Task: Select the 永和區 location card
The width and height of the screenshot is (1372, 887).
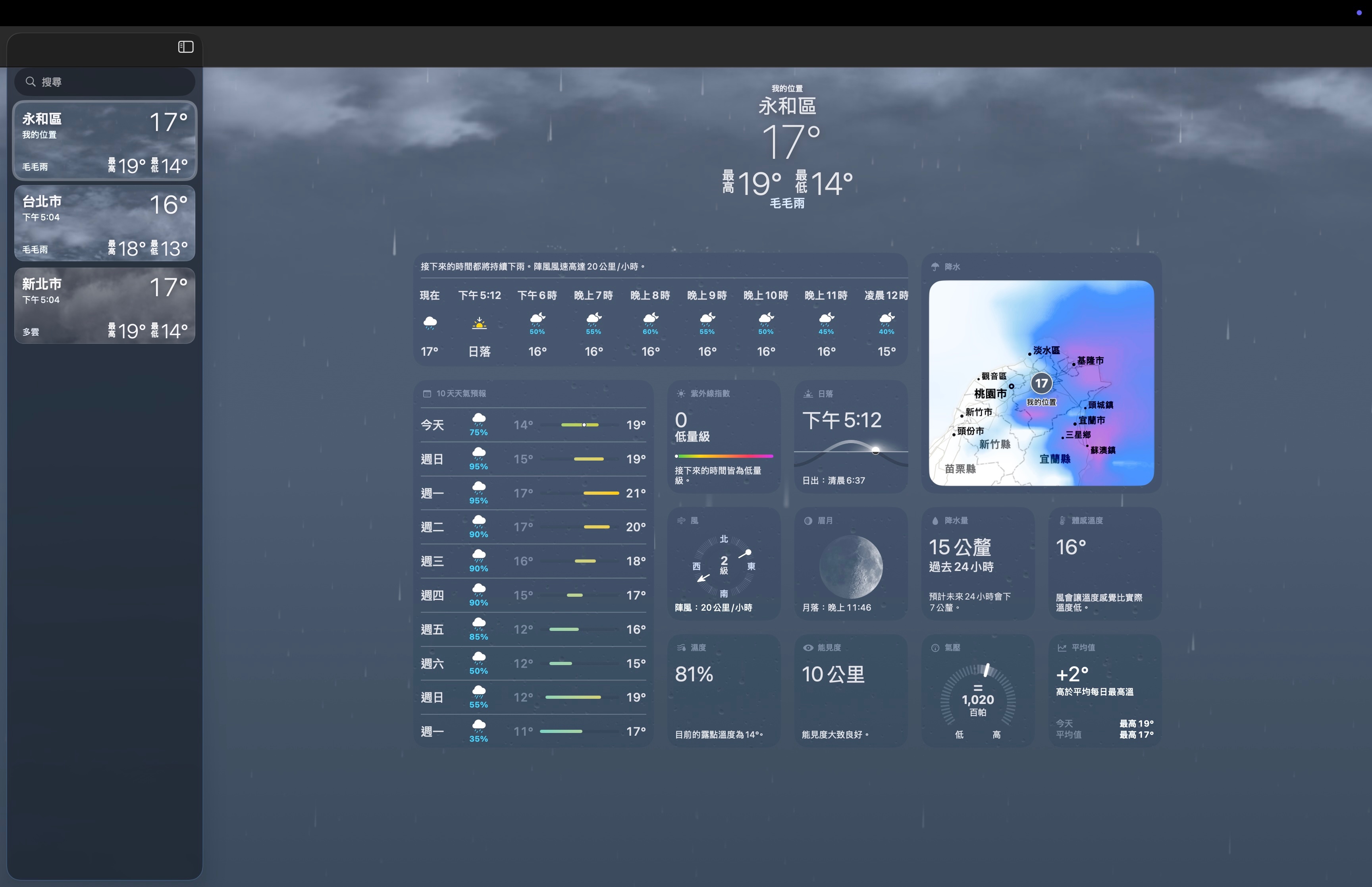Action: [x=105, y=141]
